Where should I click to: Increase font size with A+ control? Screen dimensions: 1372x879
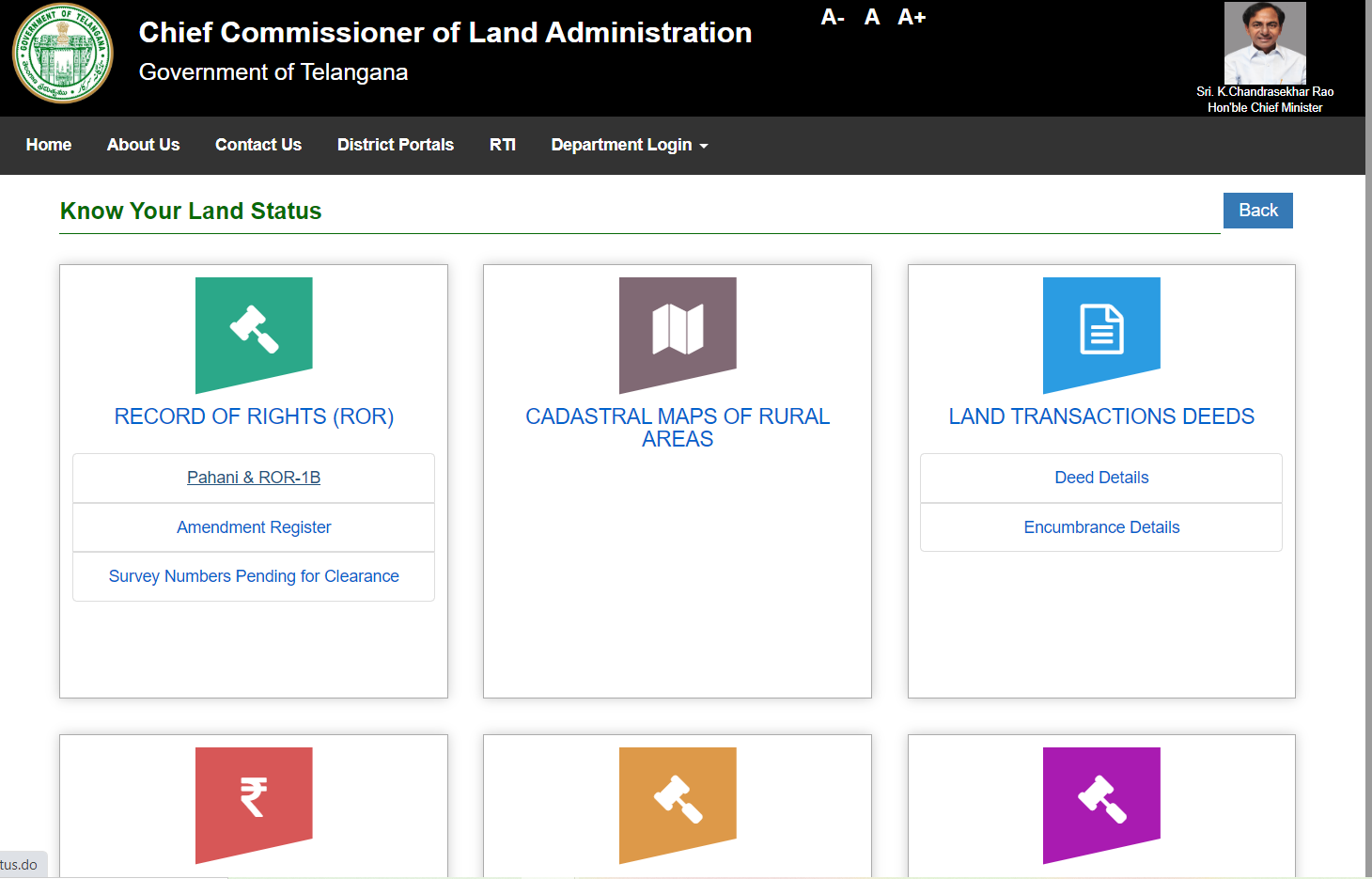912,17
